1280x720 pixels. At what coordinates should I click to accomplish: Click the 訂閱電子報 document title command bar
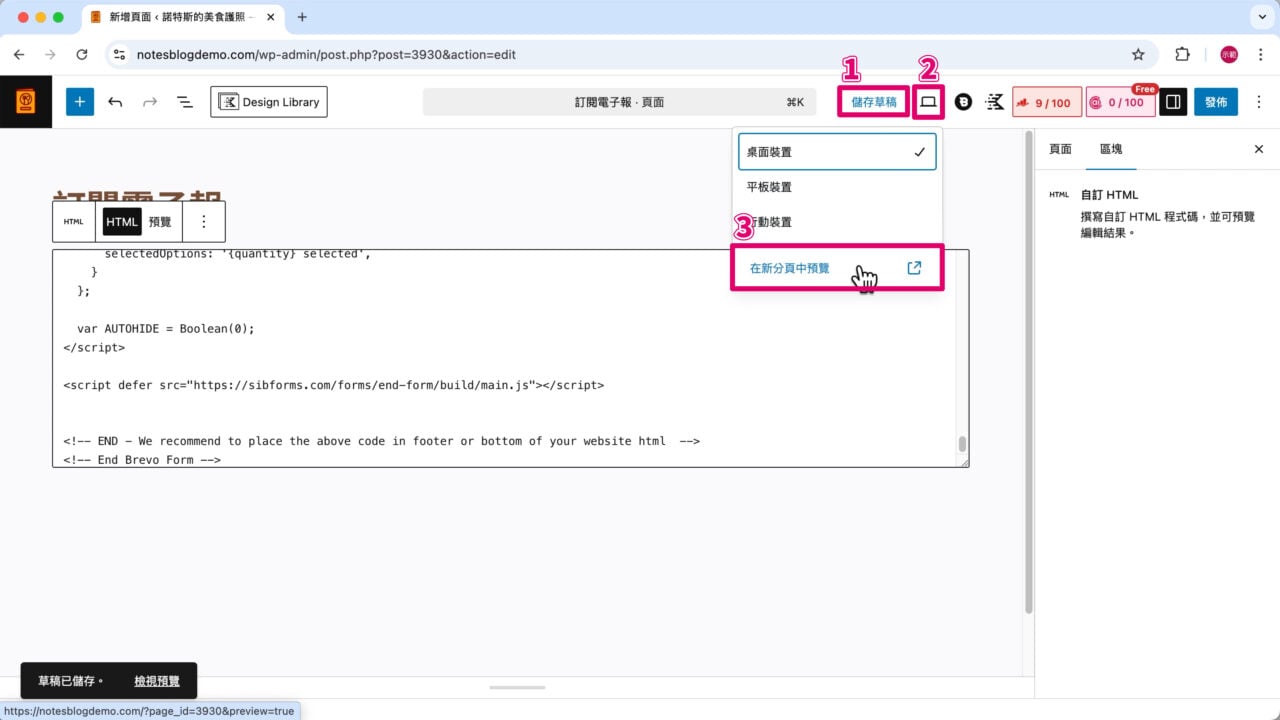(619, 102)
